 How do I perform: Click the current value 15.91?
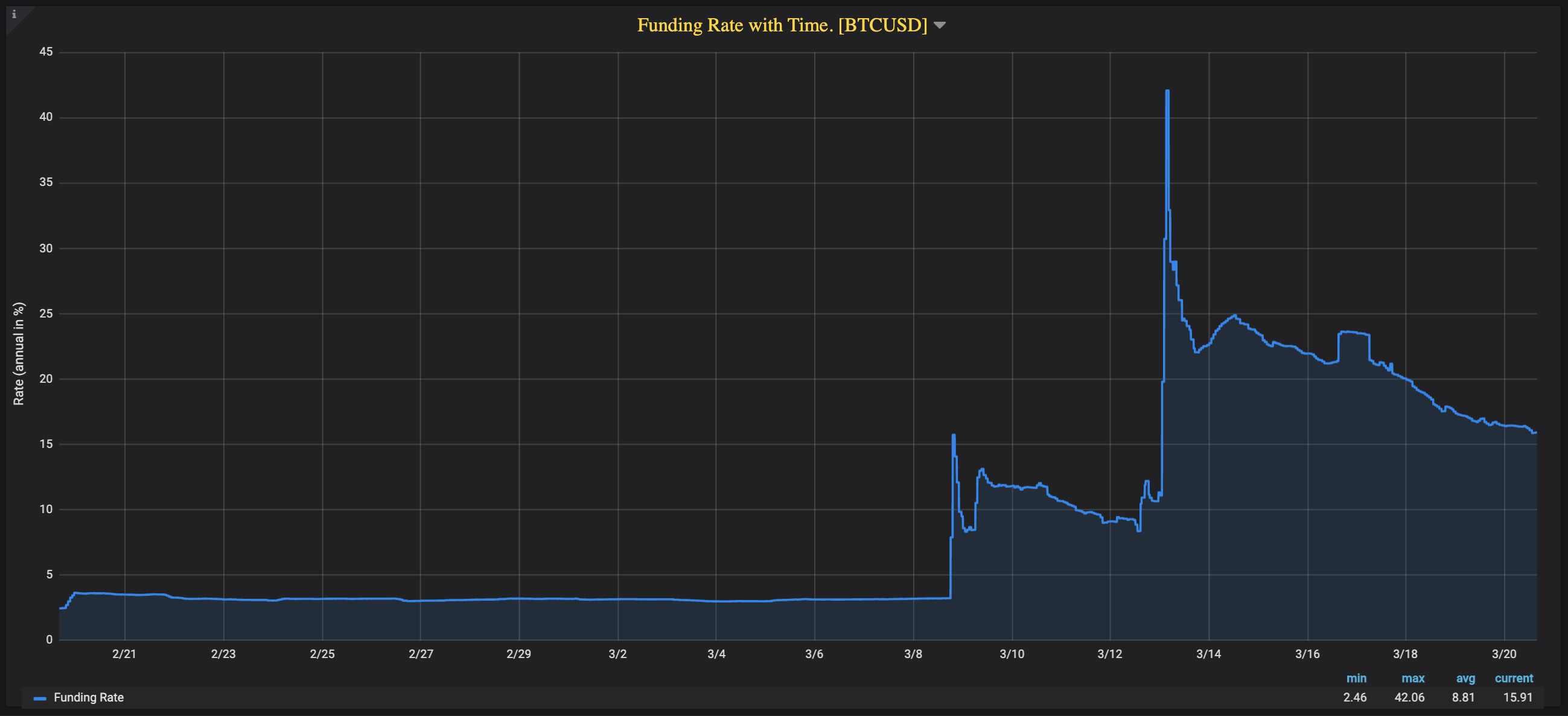click(1517, 697)
